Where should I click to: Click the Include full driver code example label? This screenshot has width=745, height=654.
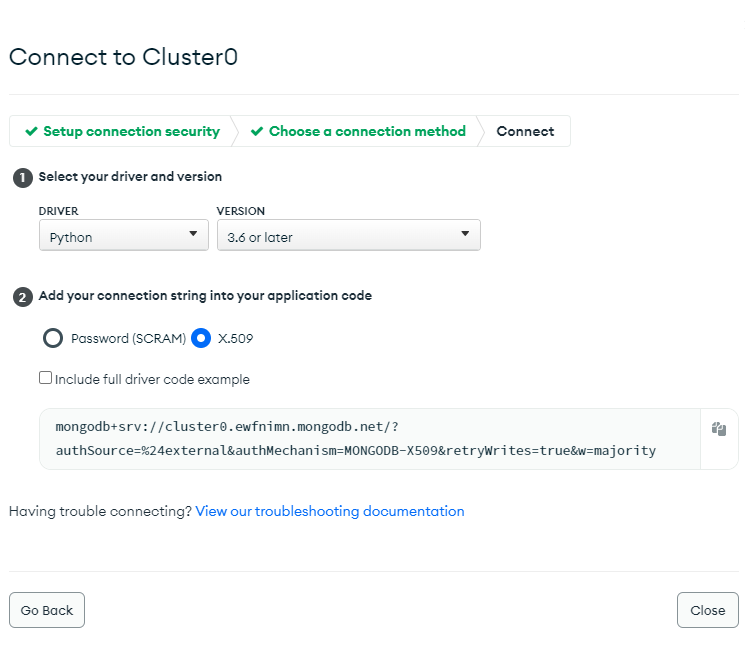coord(152,380)
